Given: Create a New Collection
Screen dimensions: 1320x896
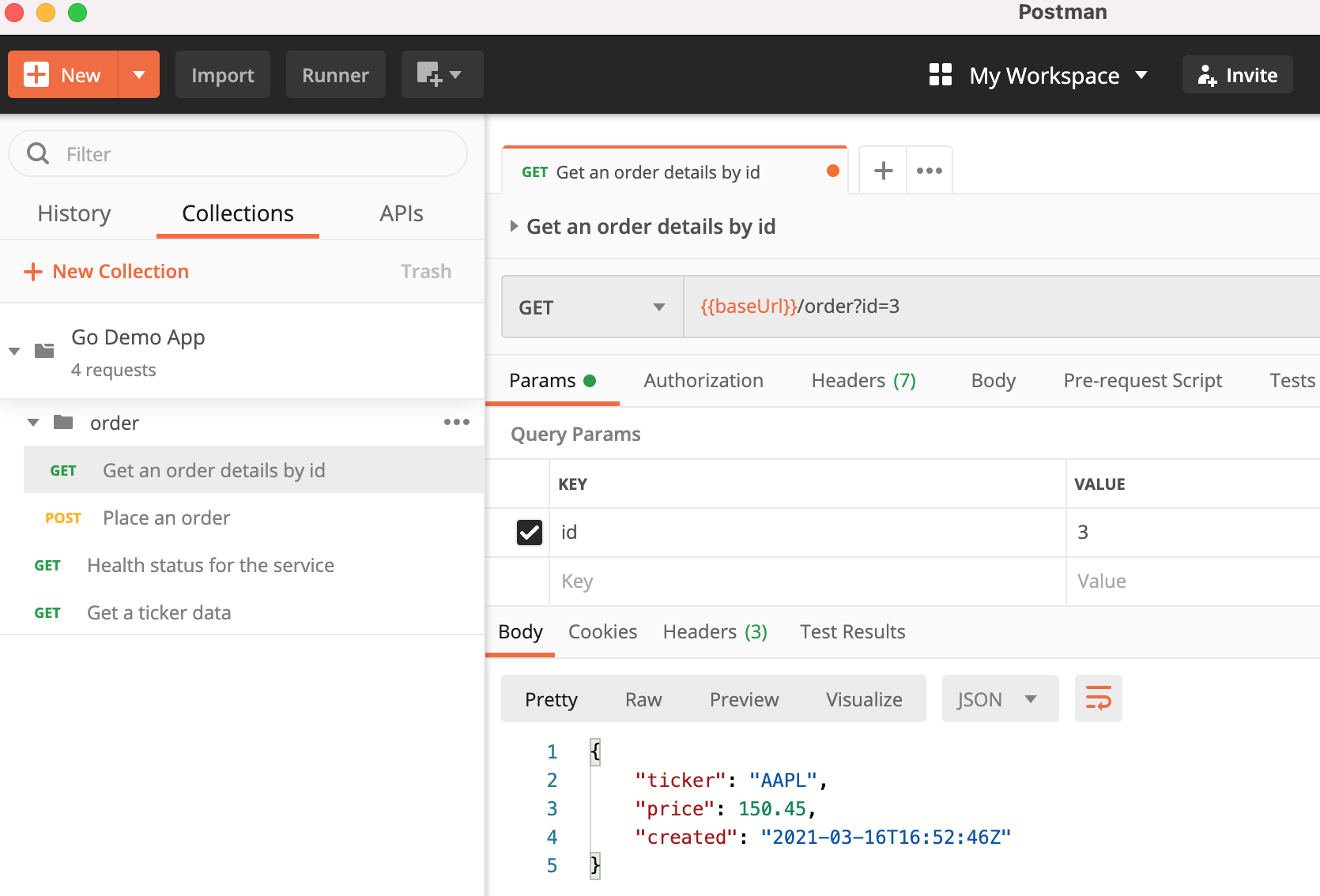Looking at the screenshot, I should point(107,271).
